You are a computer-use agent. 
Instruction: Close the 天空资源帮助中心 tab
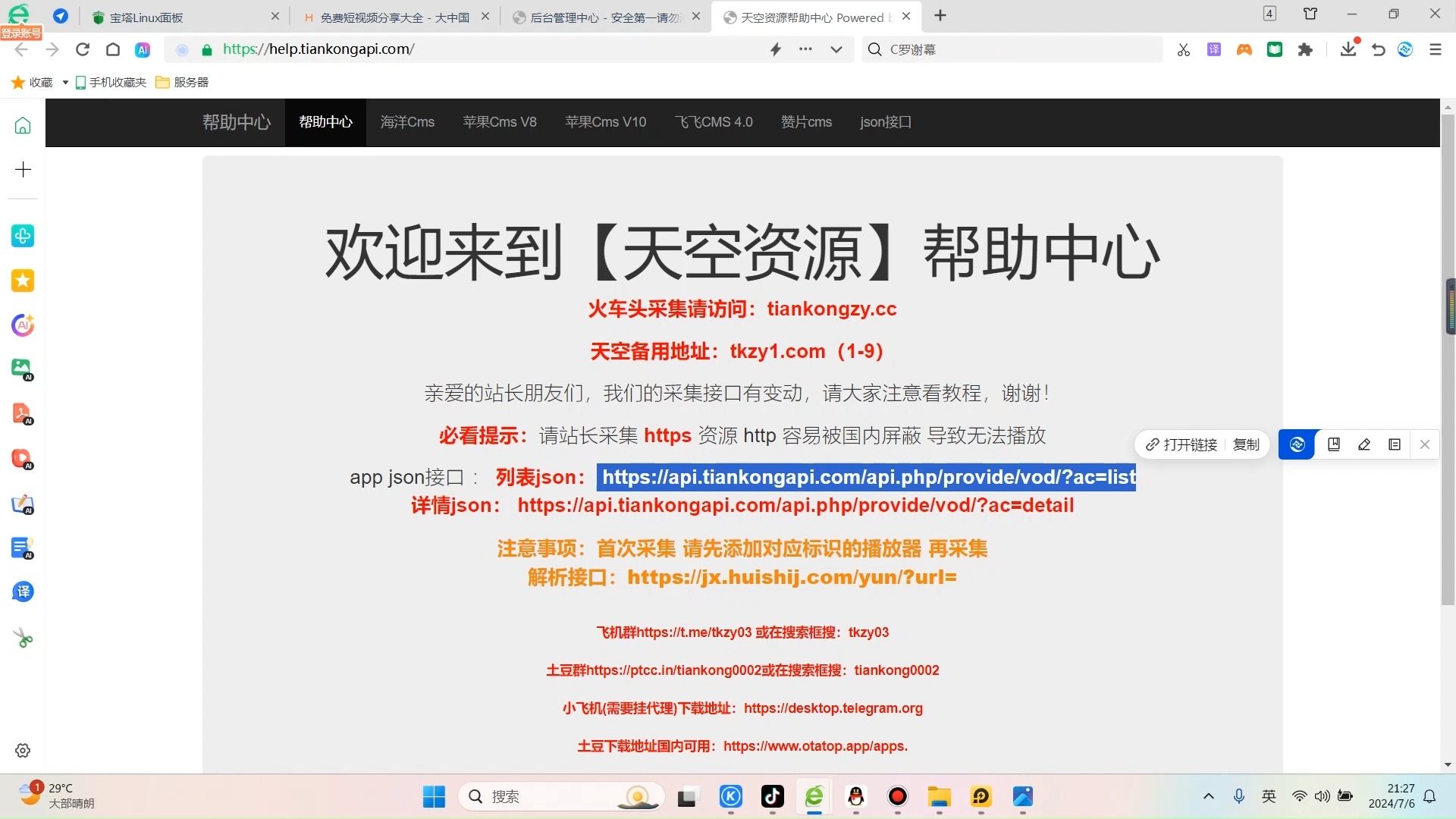(x=906, y=16)
